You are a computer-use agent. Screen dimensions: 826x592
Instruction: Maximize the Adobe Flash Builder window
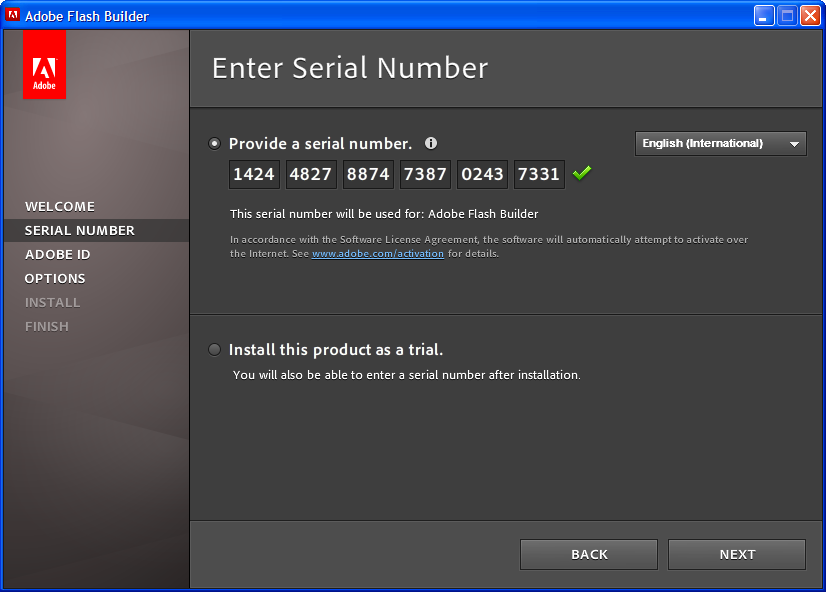point(787,15)
